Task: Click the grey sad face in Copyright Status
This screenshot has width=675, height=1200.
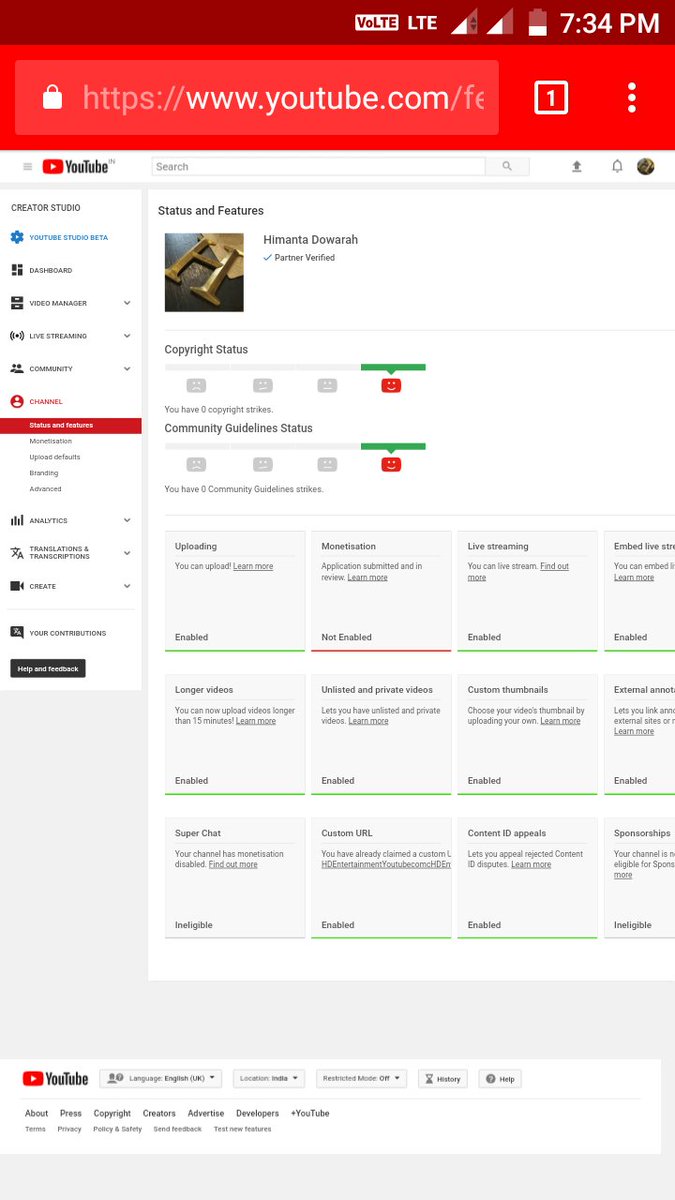Action: coord(196,385)
